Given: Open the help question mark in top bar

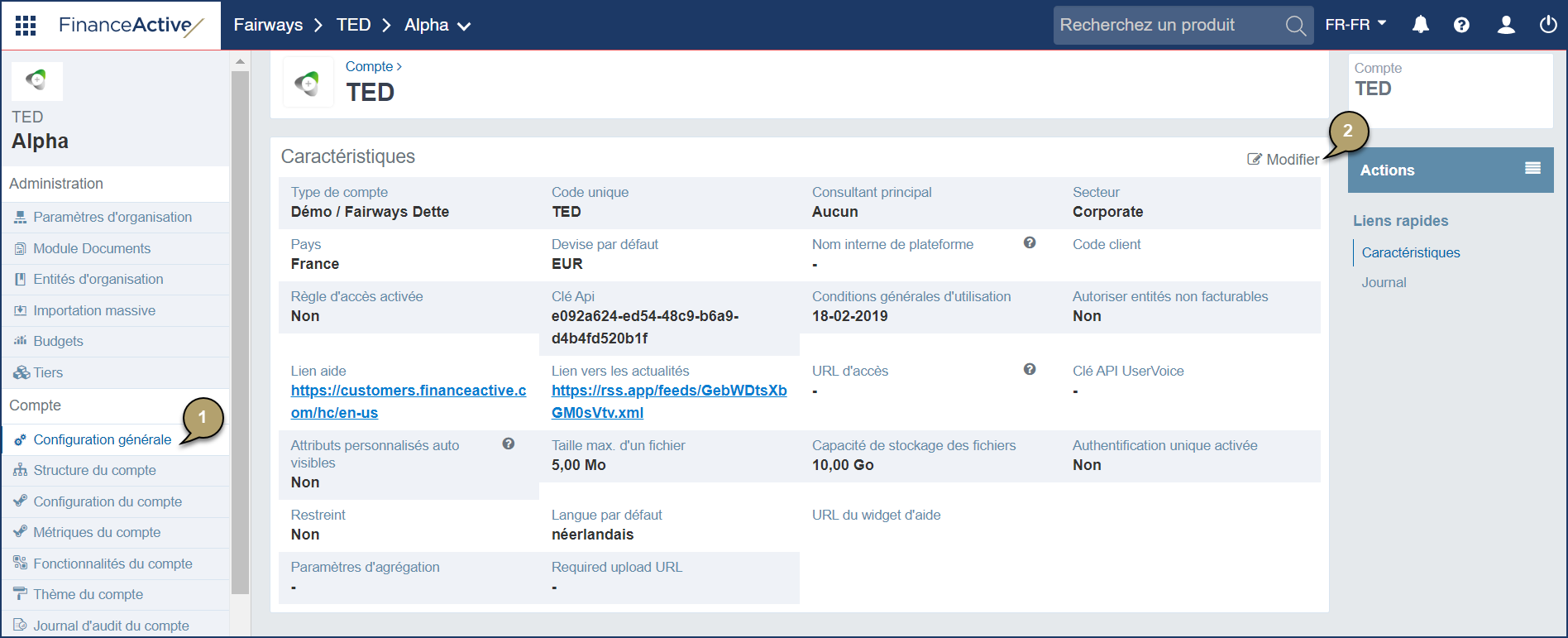Looking at the screenshot, I should point(1461,25).
